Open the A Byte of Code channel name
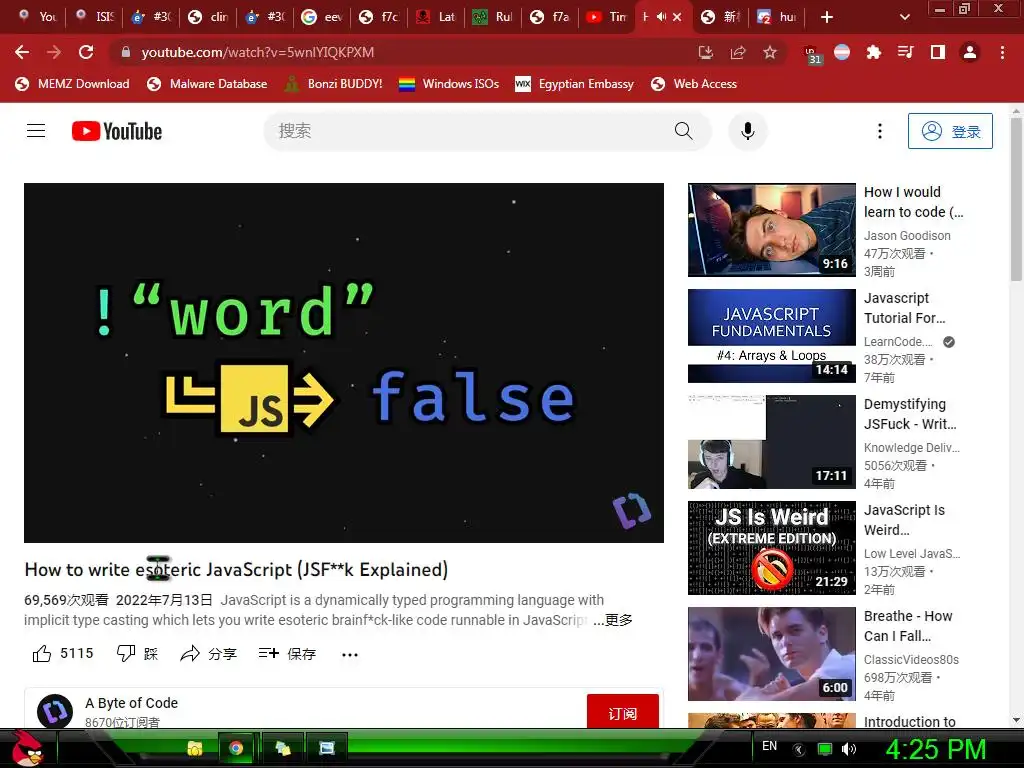The width and height of the screenshot is (1024, 768). point(131,703)
